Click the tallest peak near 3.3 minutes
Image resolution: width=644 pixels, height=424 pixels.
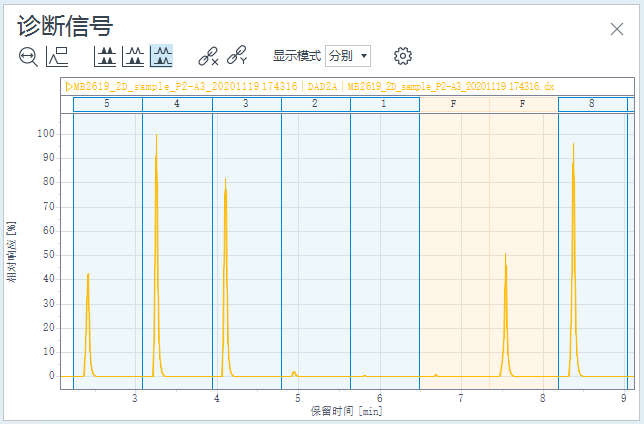click(156, 255)
